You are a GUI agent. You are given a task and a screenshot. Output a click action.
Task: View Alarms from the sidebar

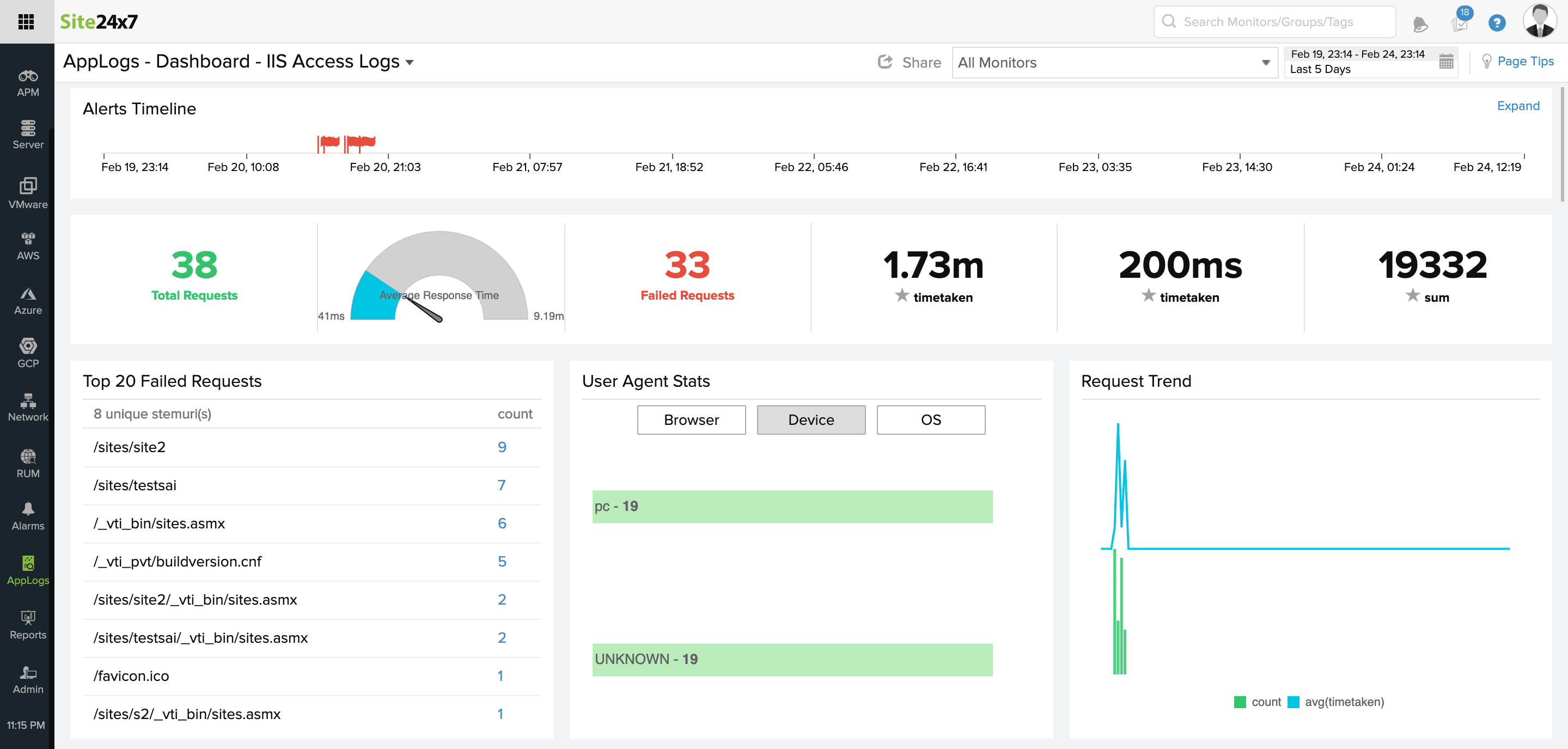(27, 515)
